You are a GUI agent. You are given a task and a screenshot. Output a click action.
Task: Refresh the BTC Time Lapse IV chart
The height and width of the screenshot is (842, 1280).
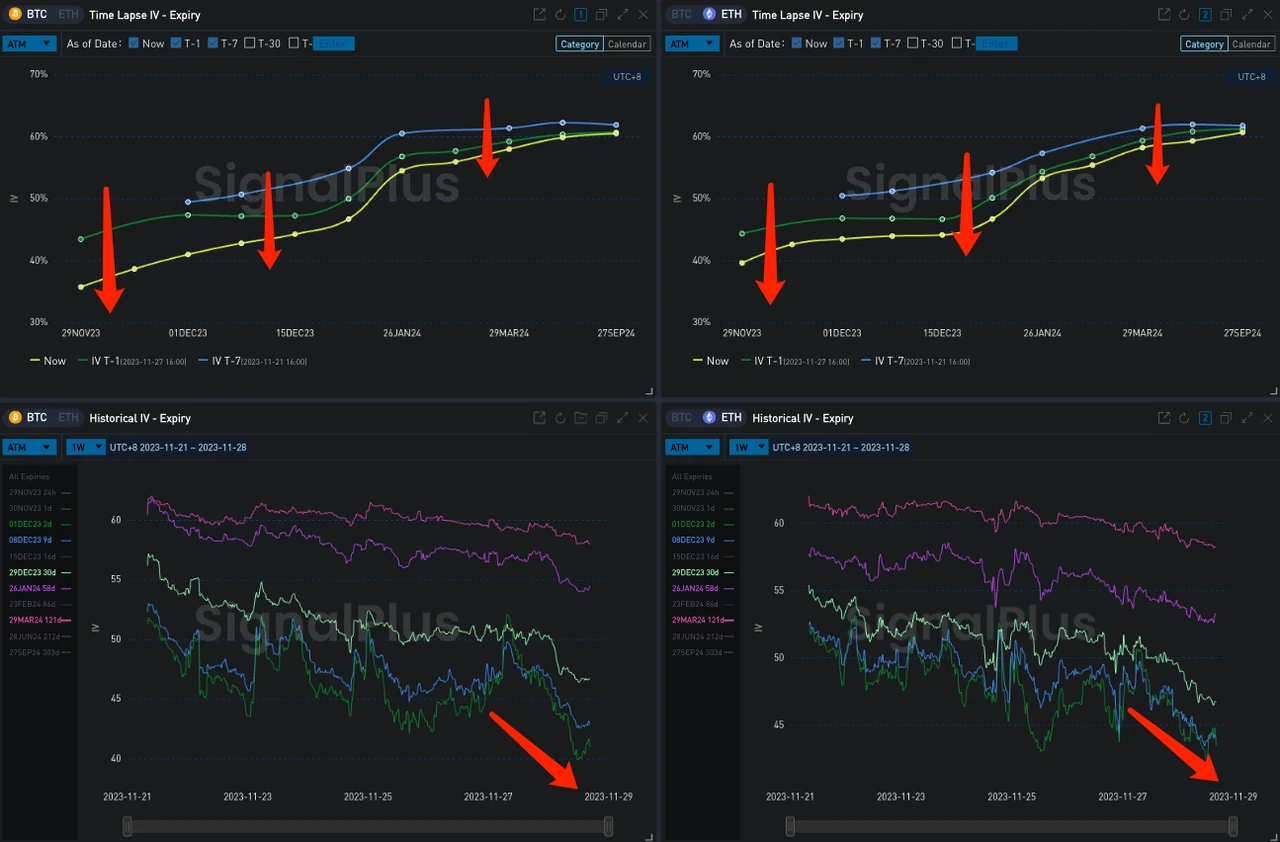tap(560, 15)
